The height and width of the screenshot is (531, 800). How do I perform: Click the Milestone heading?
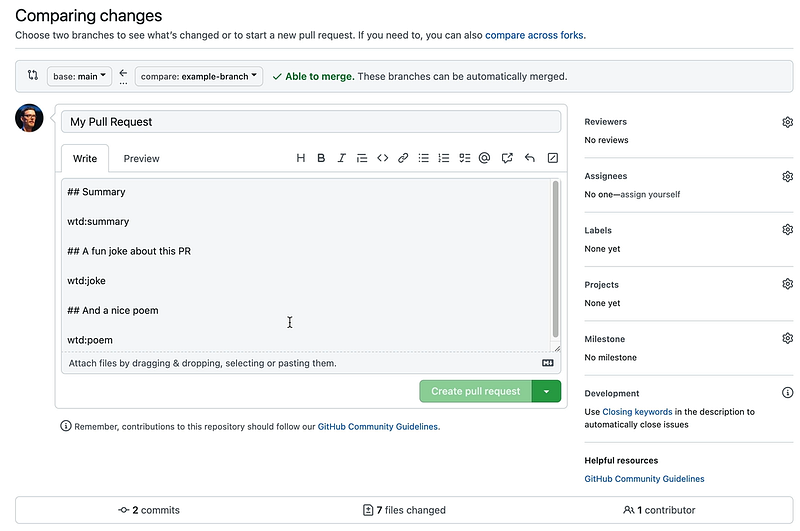tap(605, 339)
